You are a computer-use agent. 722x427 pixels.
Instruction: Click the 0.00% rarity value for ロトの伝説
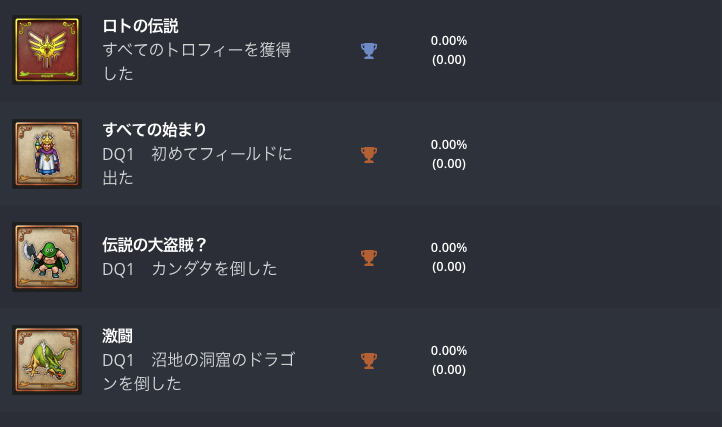pyautogui.click(x=449, y=41)
